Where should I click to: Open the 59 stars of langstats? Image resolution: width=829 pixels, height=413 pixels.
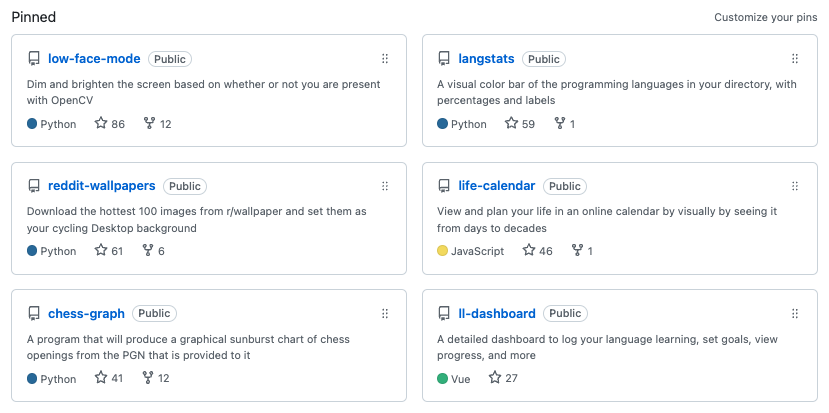coord(520,124)
